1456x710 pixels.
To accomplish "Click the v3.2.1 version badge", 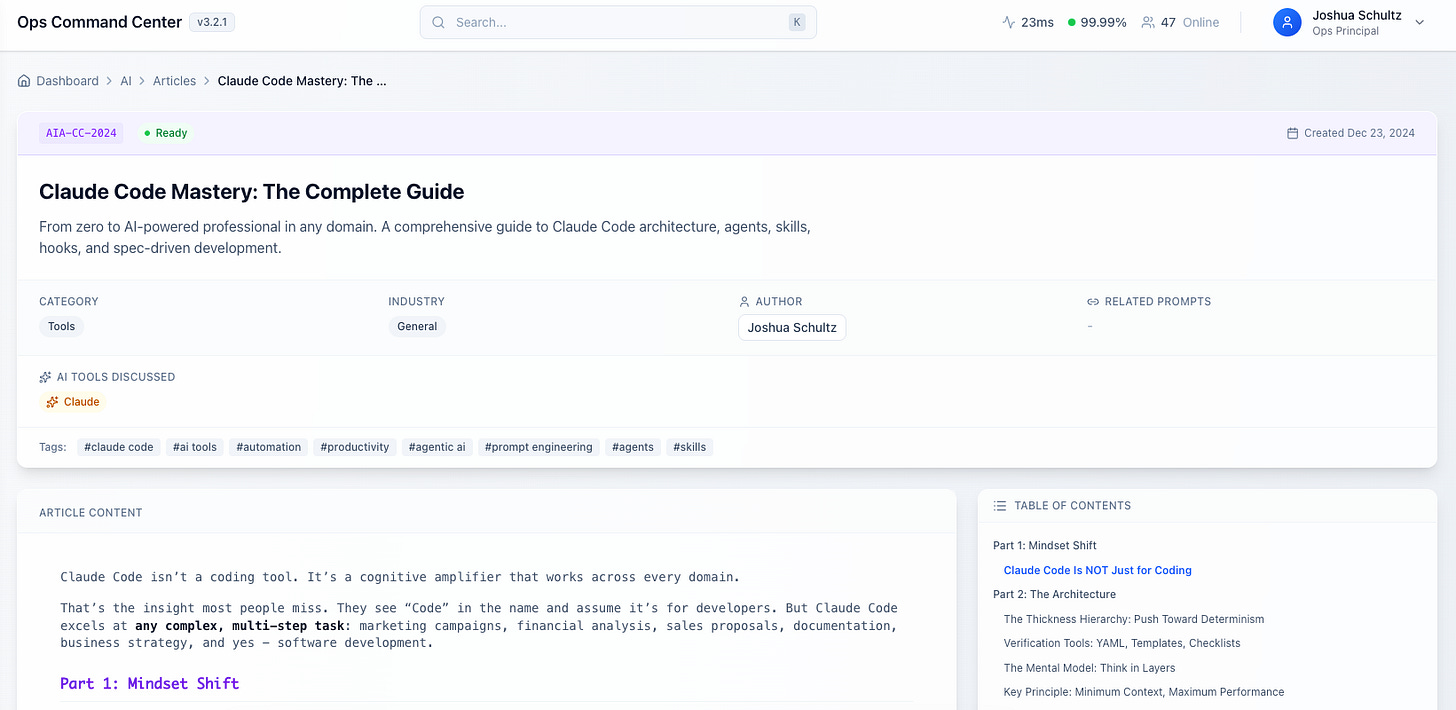I will click(212, 22).
